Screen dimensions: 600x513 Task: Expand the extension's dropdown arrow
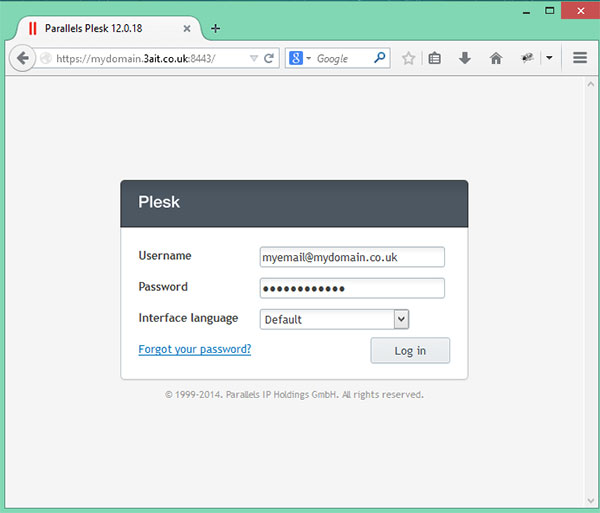pyautogui.click(x=549, y=58)
